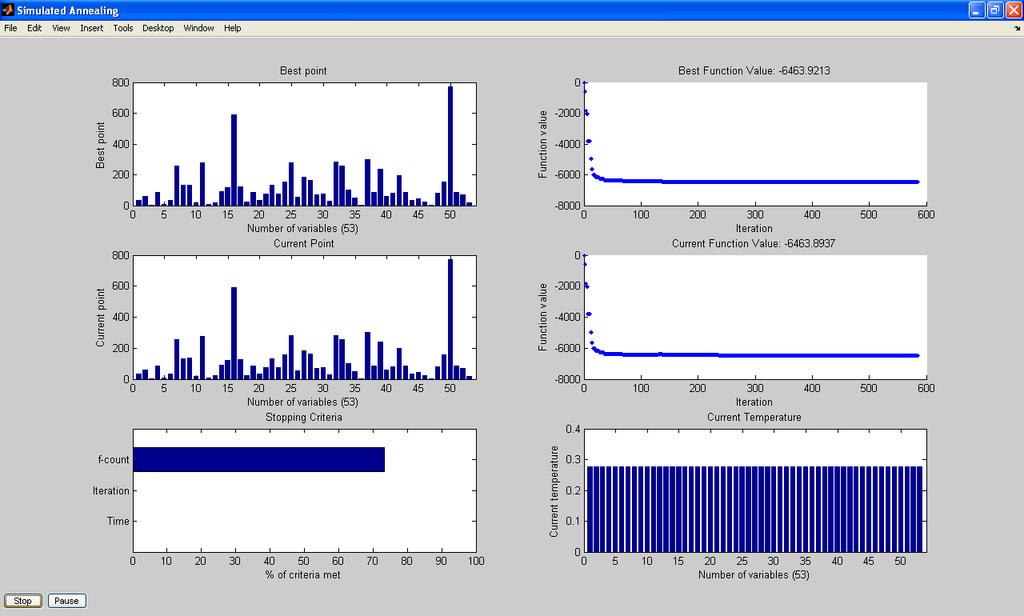1024x616 pixels.
Task: Open the Desktop menu
Action: [x=158, y=28]
